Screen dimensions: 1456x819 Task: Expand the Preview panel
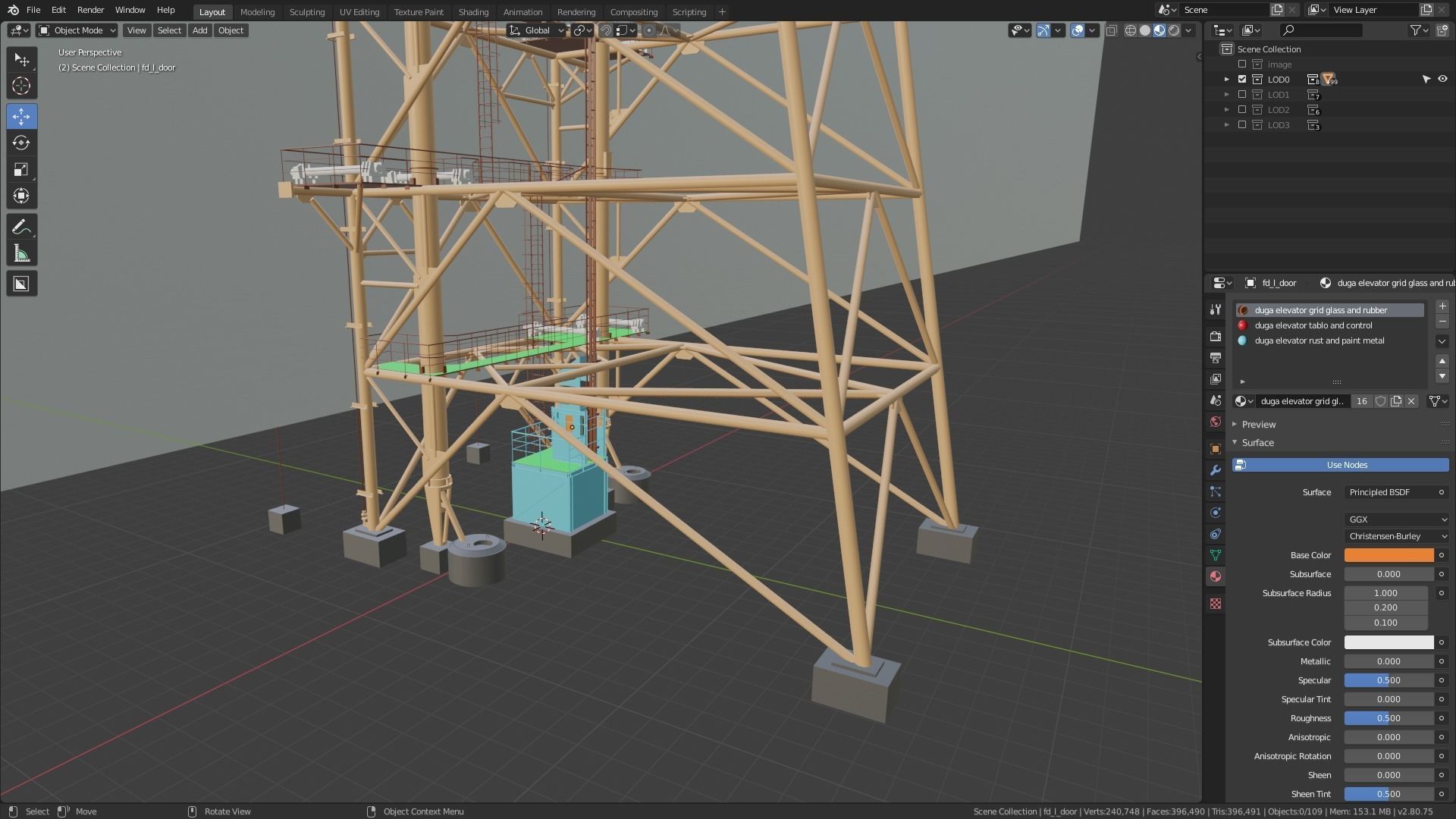point(1259,424)
